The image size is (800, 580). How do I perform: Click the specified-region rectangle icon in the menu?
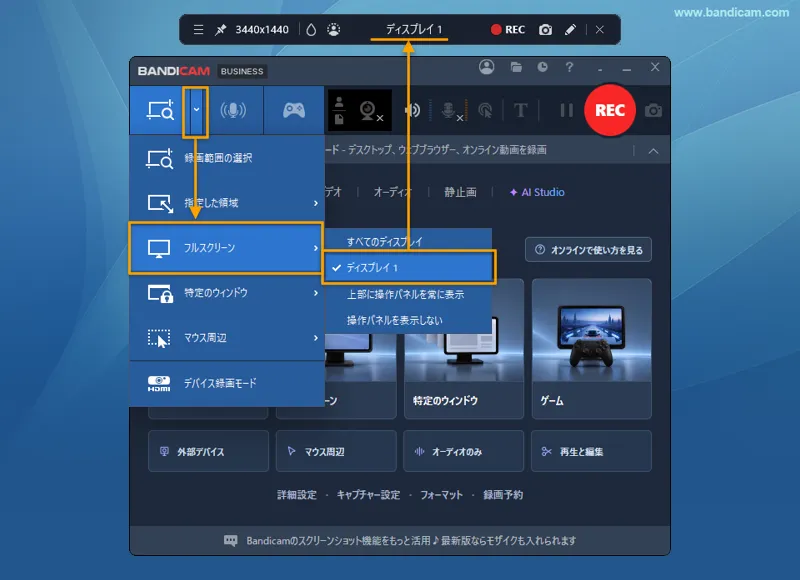(x=160, y=204)
